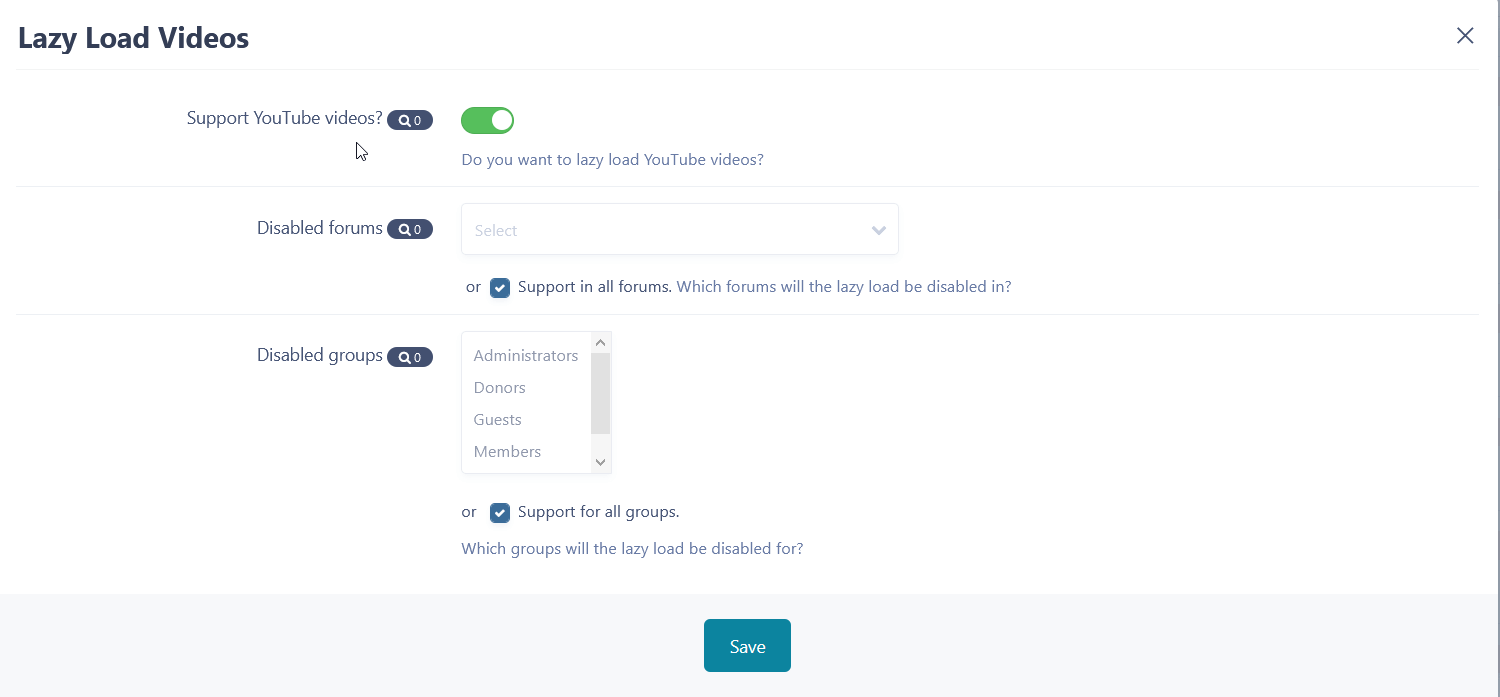
Task: Click search badge beside Disabled forums
Action: [x=410, y=230]
